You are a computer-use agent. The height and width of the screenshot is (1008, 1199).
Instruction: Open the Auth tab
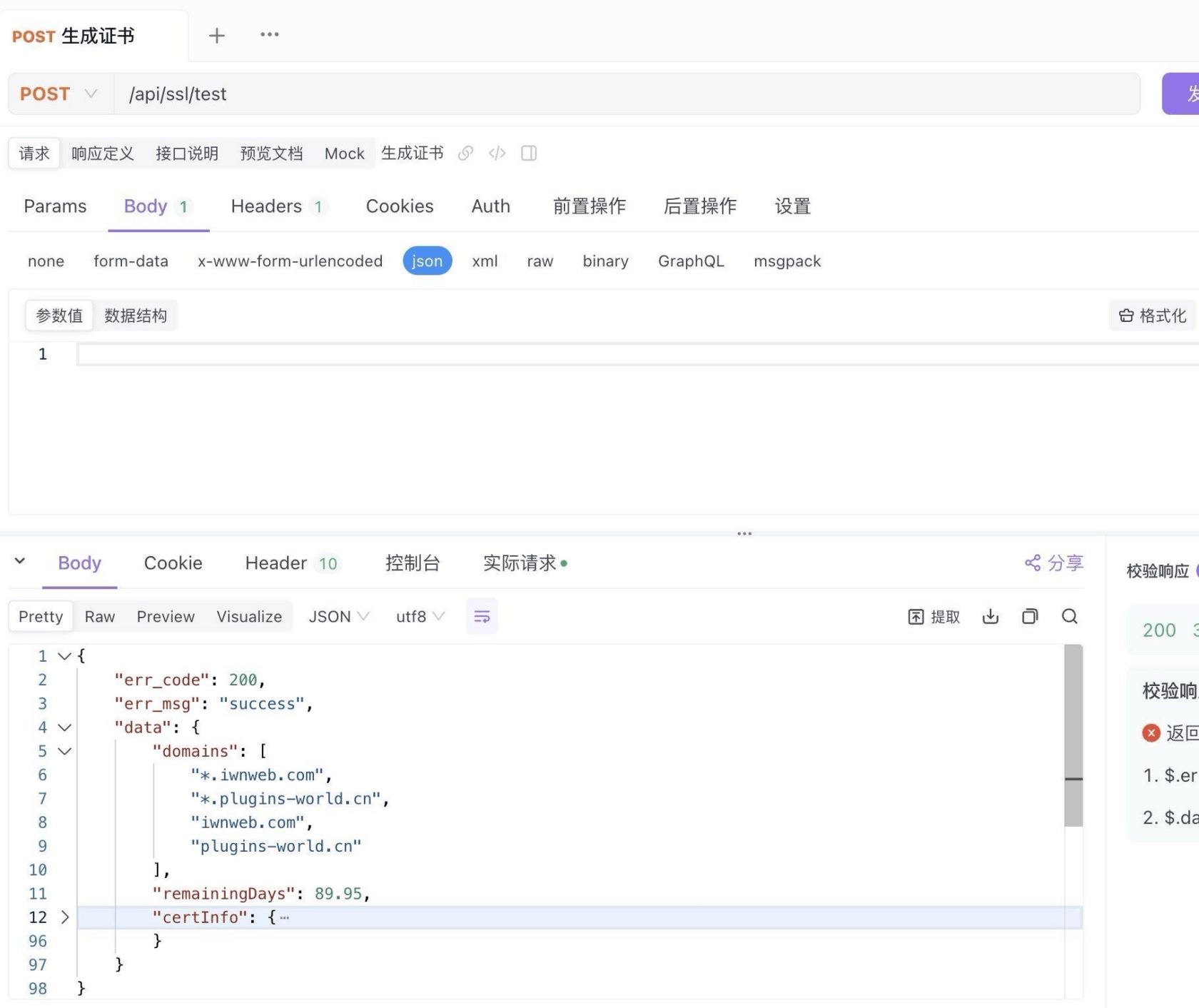coord(491,206)
